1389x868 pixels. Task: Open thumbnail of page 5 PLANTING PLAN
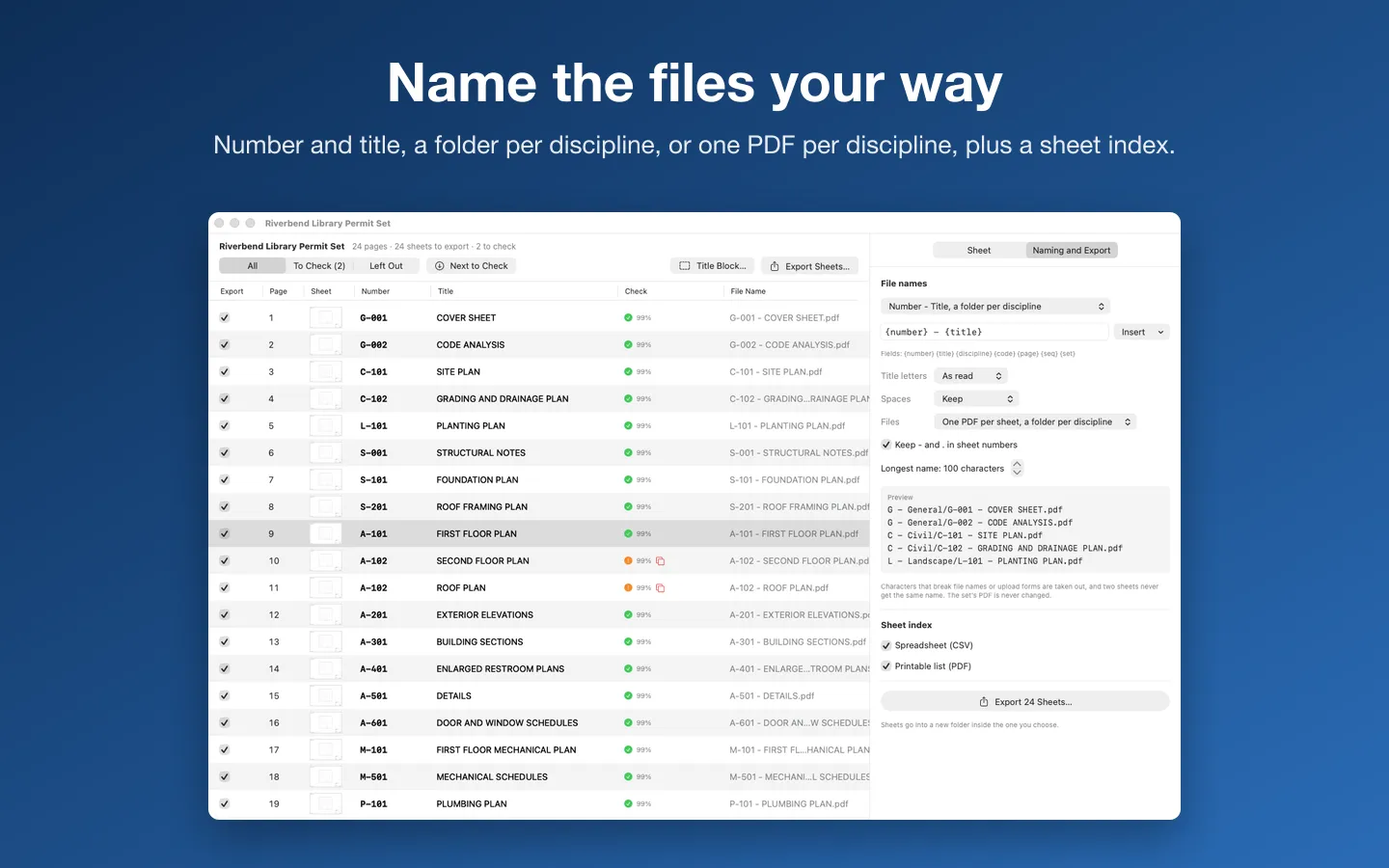(326, 425)
